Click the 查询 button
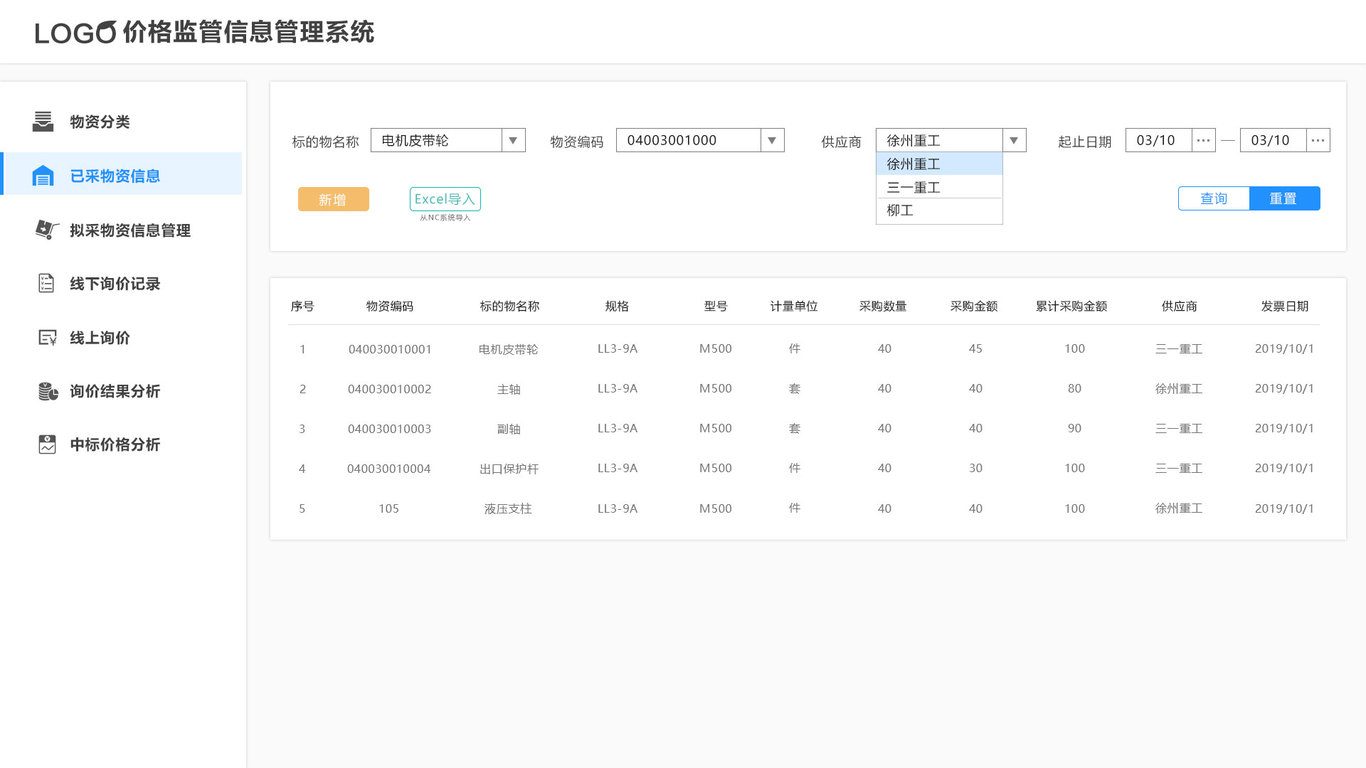 tap(1214, 198)
